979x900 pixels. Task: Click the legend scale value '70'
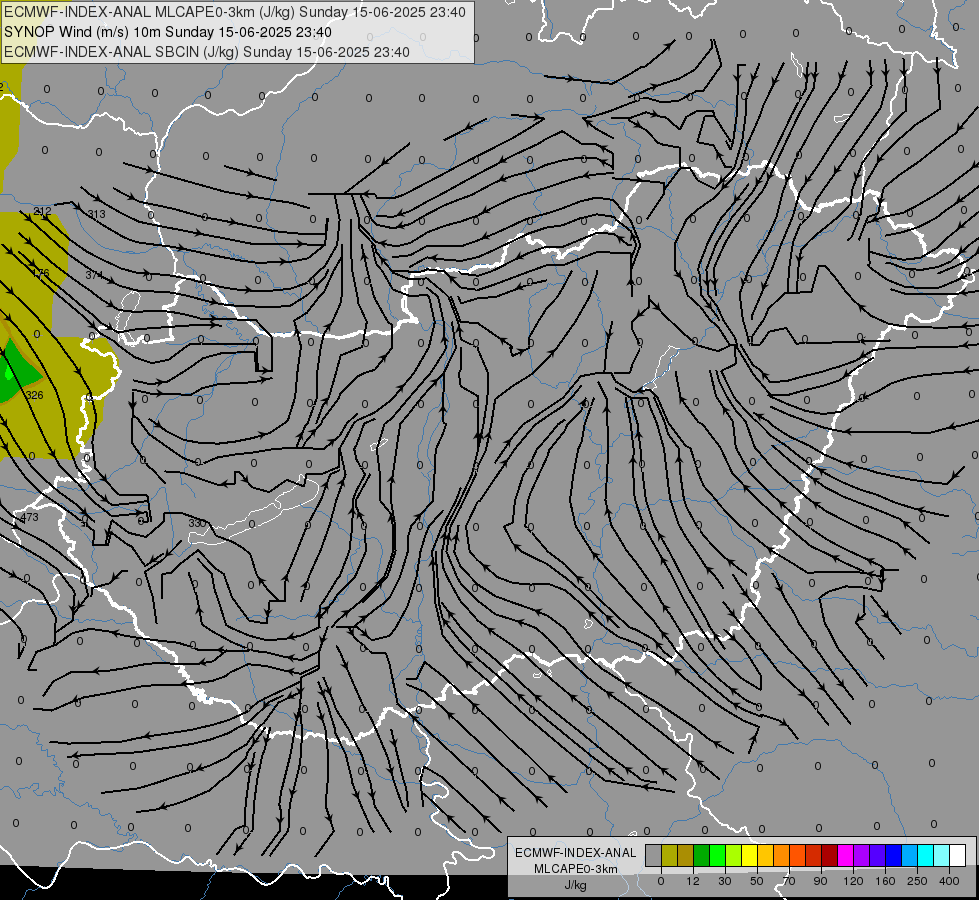(x=789, y=881)
